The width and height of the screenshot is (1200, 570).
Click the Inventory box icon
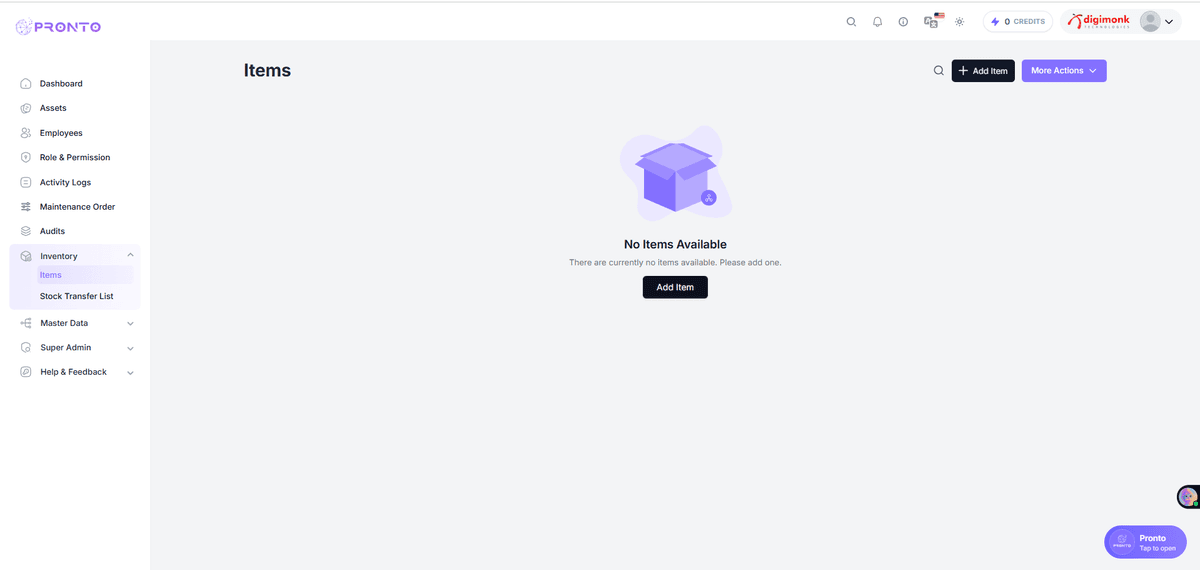(27, 256)
